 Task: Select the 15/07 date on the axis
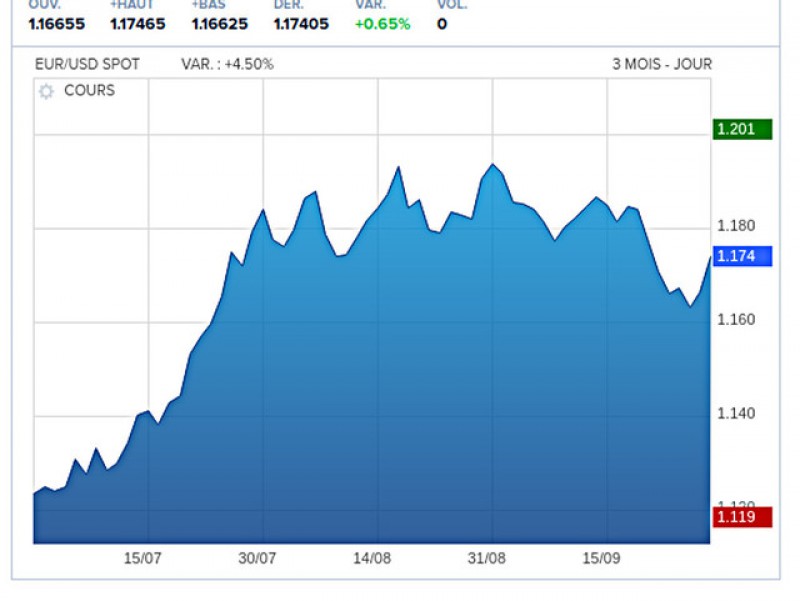tap(143, 558)
